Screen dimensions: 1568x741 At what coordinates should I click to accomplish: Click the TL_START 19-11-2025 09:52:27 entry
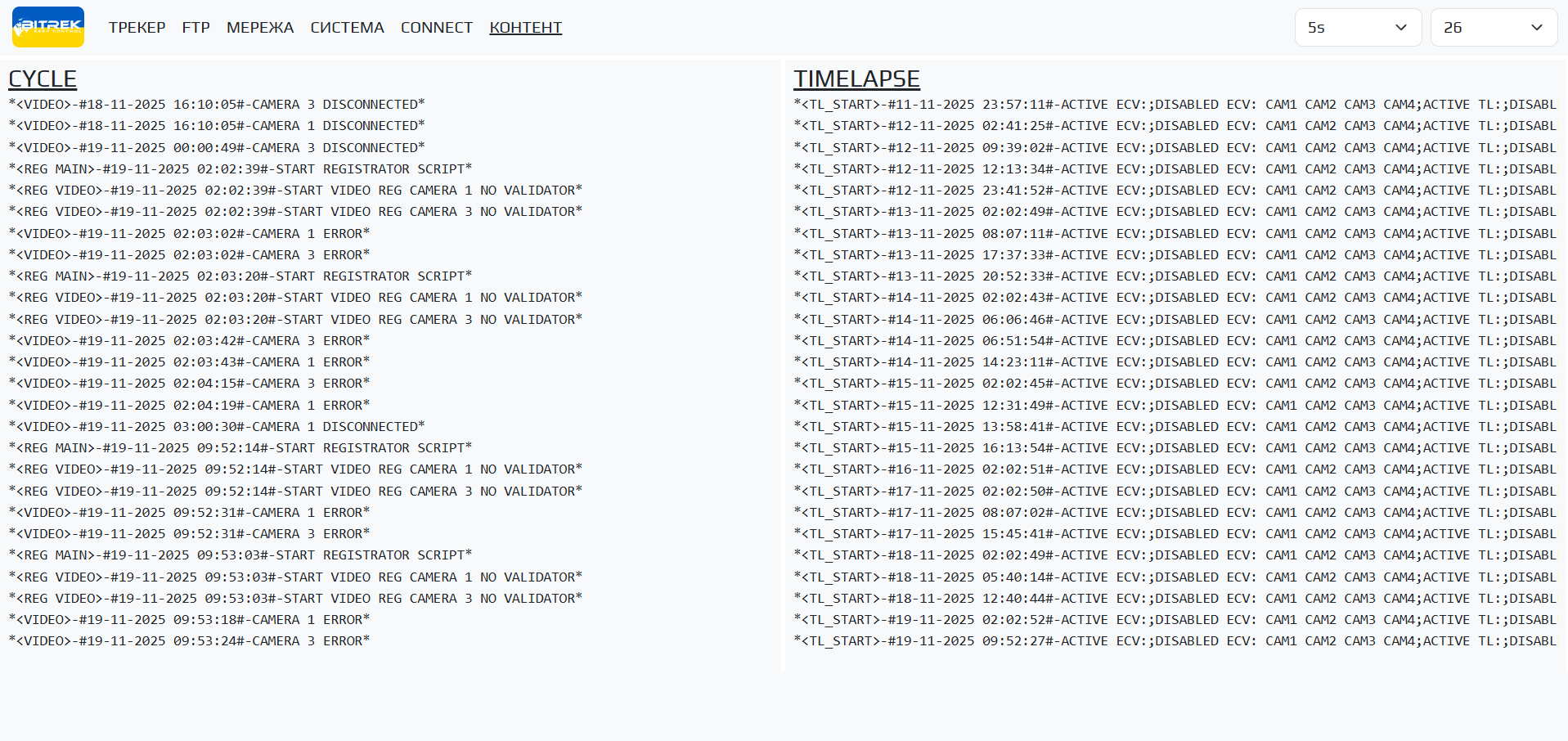pyautogui.click(x=1175, y=641)
